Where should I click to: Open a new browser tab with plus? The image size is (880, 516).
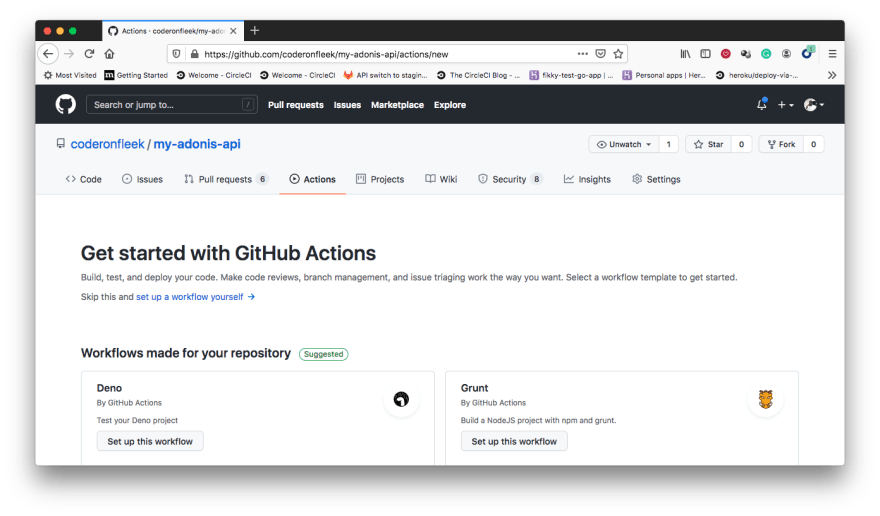coord(255,30)
